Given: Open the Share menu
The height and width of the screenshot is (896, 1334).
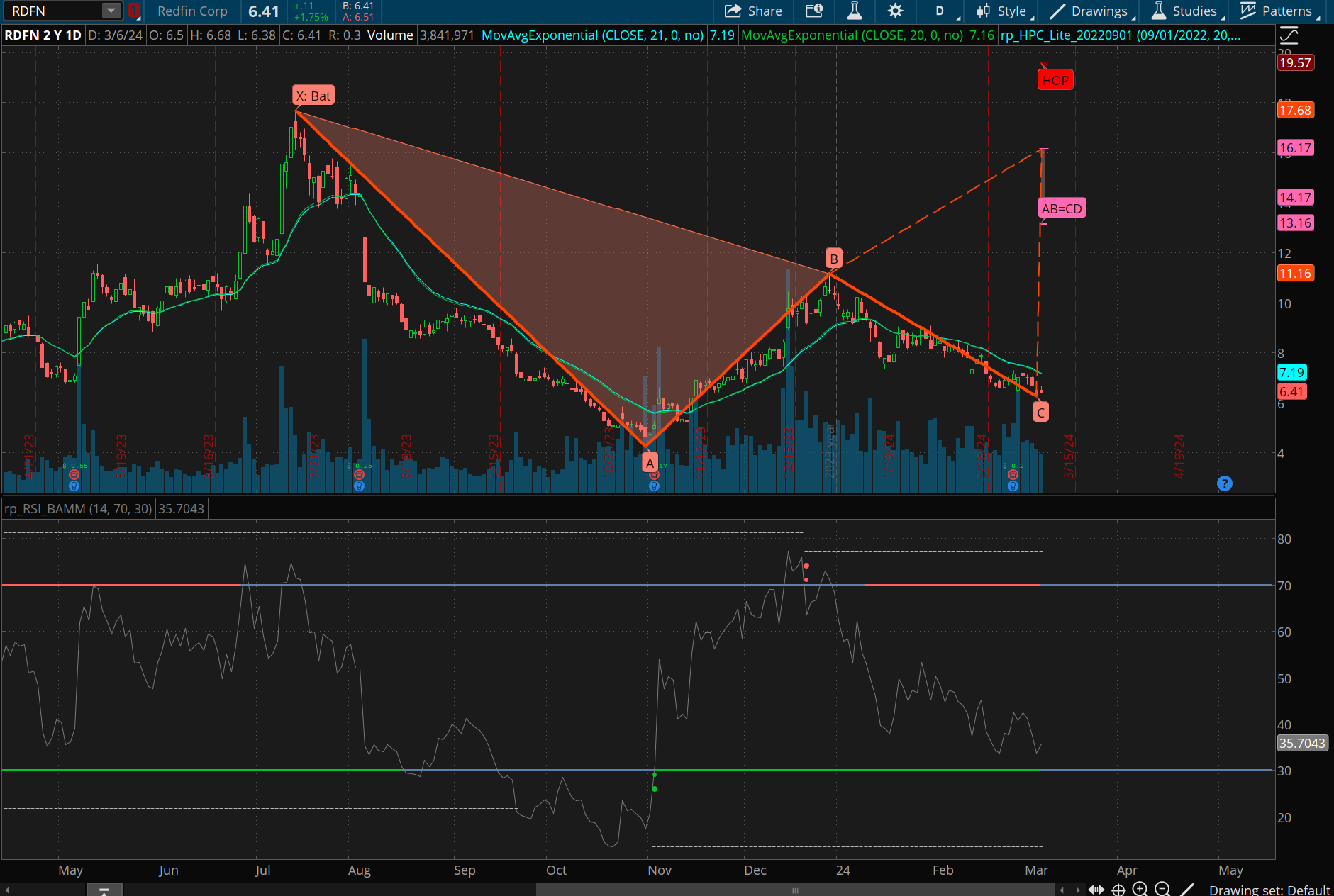Looking at the screenshot, I should pyautogui.click(x=753, y=11).
